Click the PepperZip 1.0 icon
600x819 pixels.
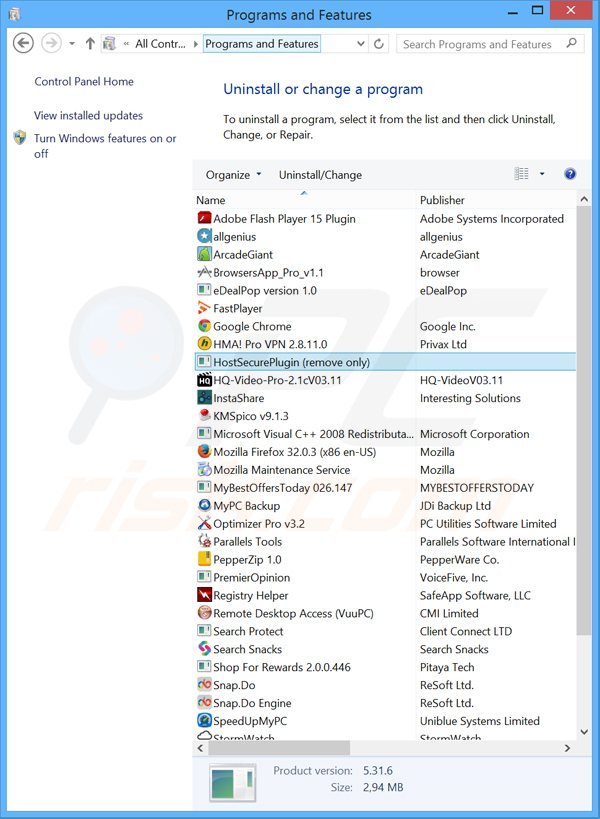204,559
